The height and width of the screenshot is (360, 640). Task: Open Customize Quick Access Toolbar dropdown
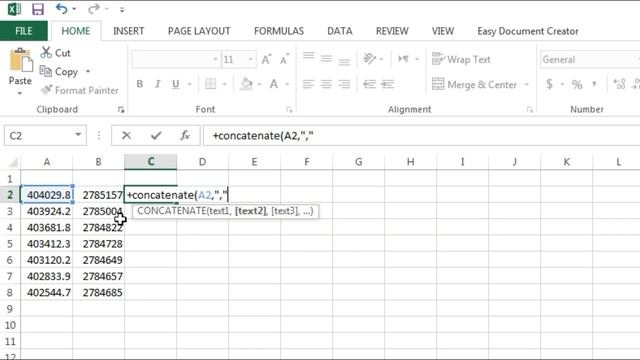pos(122,10)
